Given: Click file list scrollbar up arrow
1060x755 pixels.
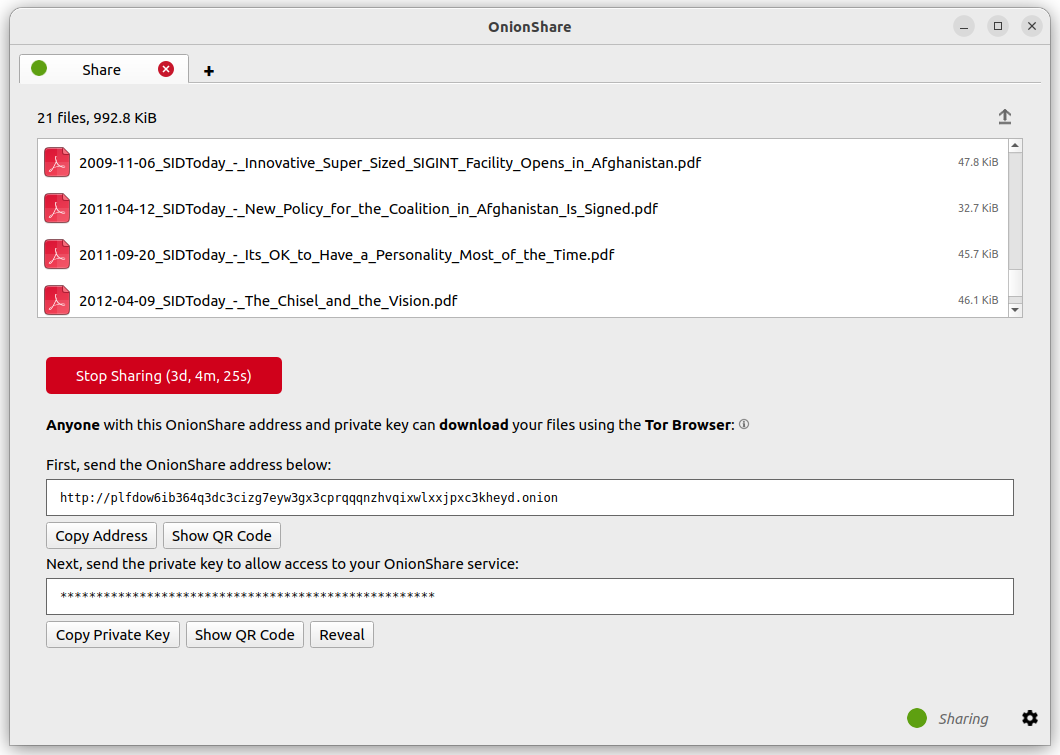Looking at the screenshot, I should (x=1015, y=146).
